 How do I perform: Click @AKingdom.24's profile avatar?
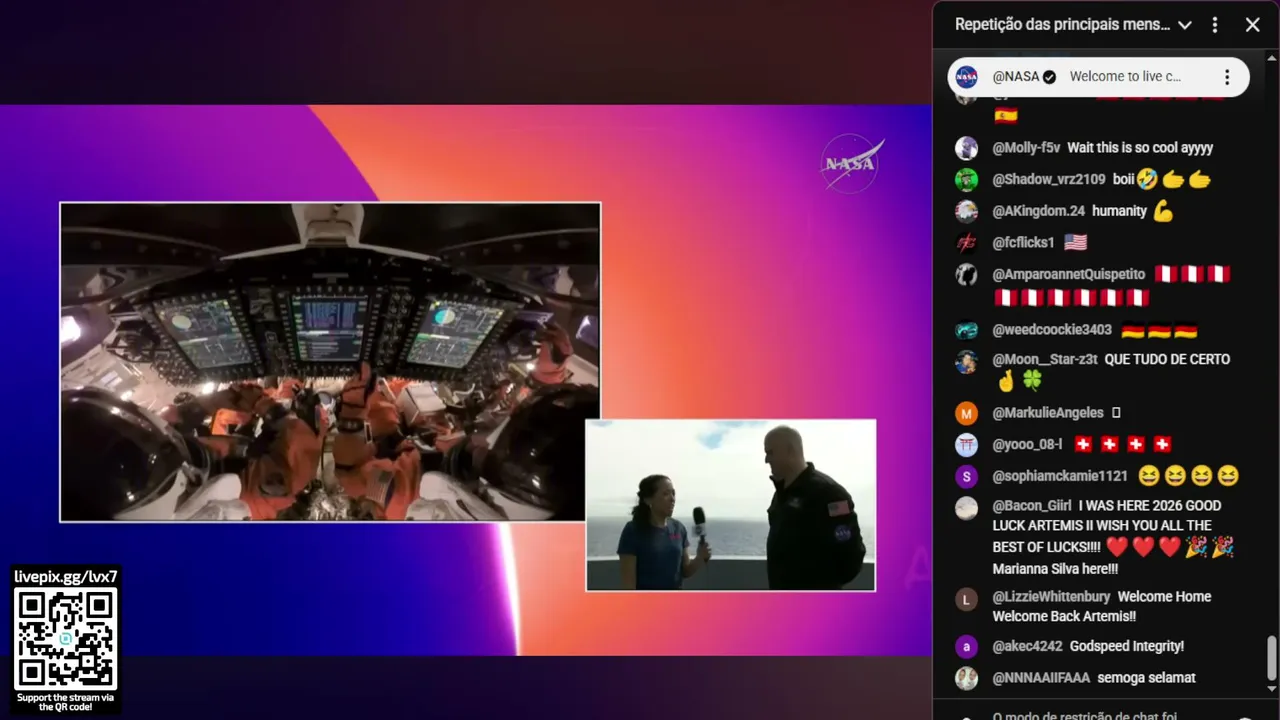point(966,211)
